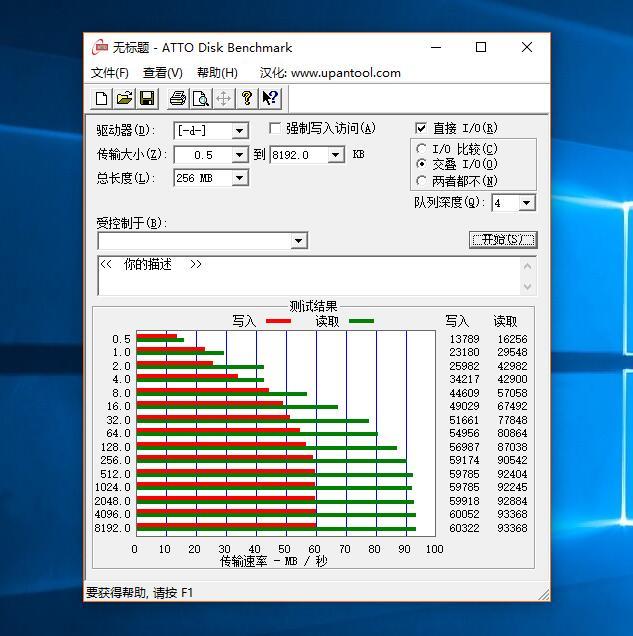The image size is (633, 636).
Task: Click the 传输速率 - MB / 秒 axis label
Action: (x=273, y=561)
